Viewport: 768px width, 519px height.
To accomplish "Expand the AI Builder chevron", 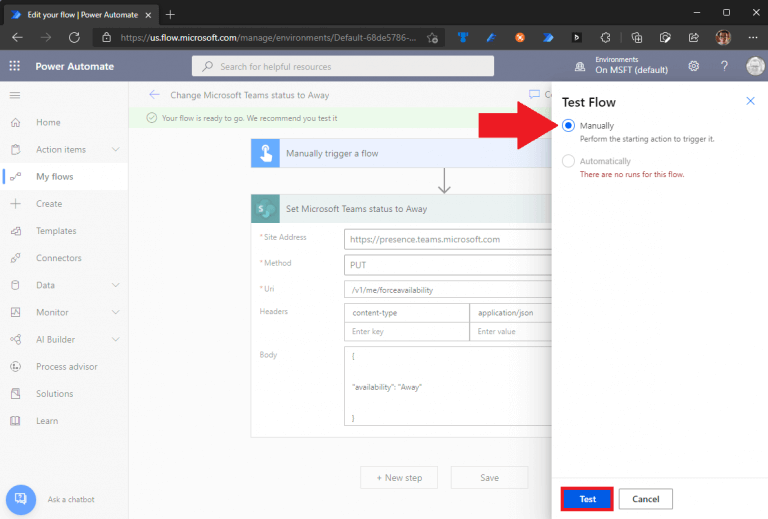I will click(x=116, y=339).
